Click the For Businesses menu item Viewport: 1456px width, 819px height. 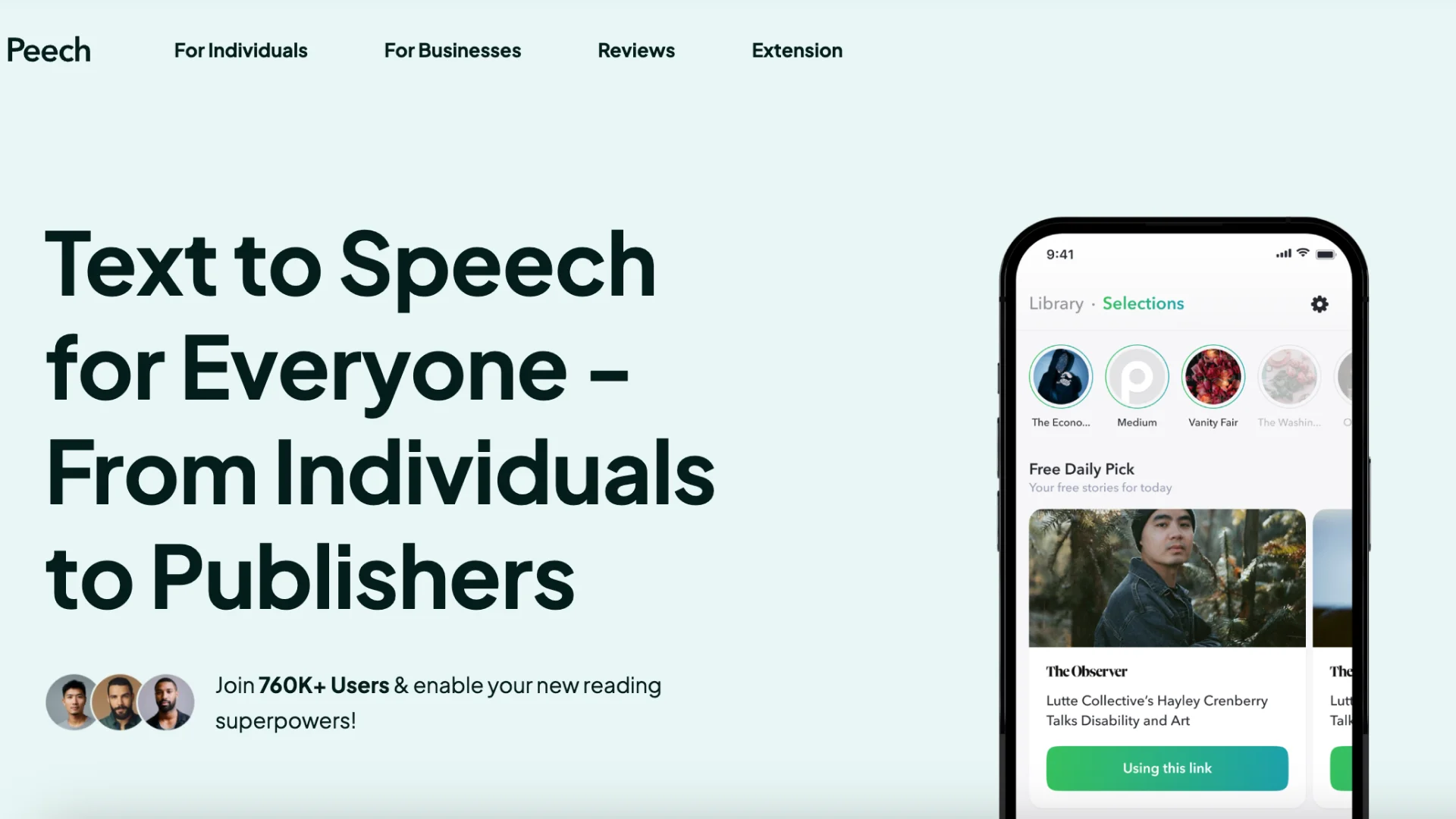click(x=452, y=51)
